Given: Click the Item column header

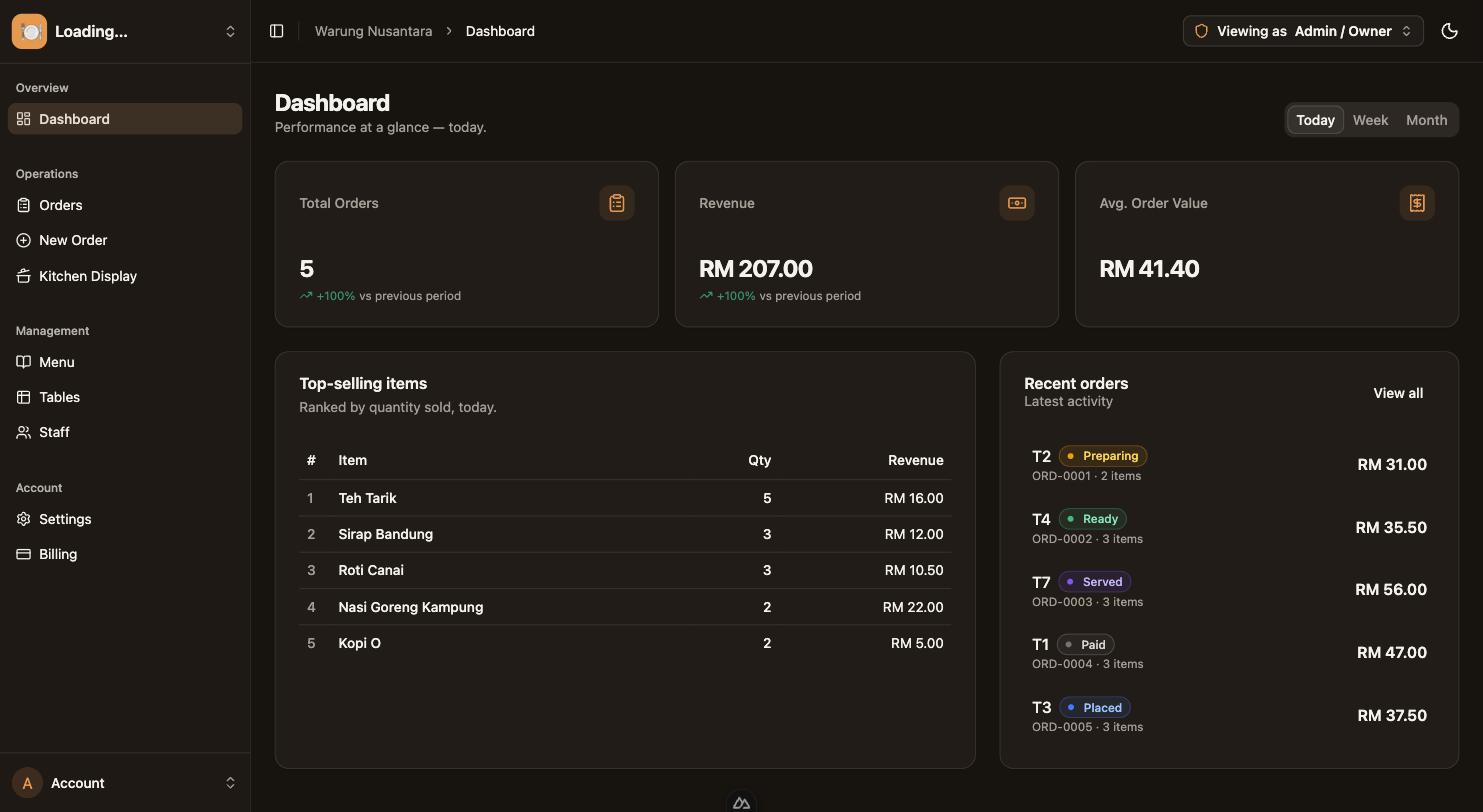Looking at the screenshot, I should [x=352, y=460].
